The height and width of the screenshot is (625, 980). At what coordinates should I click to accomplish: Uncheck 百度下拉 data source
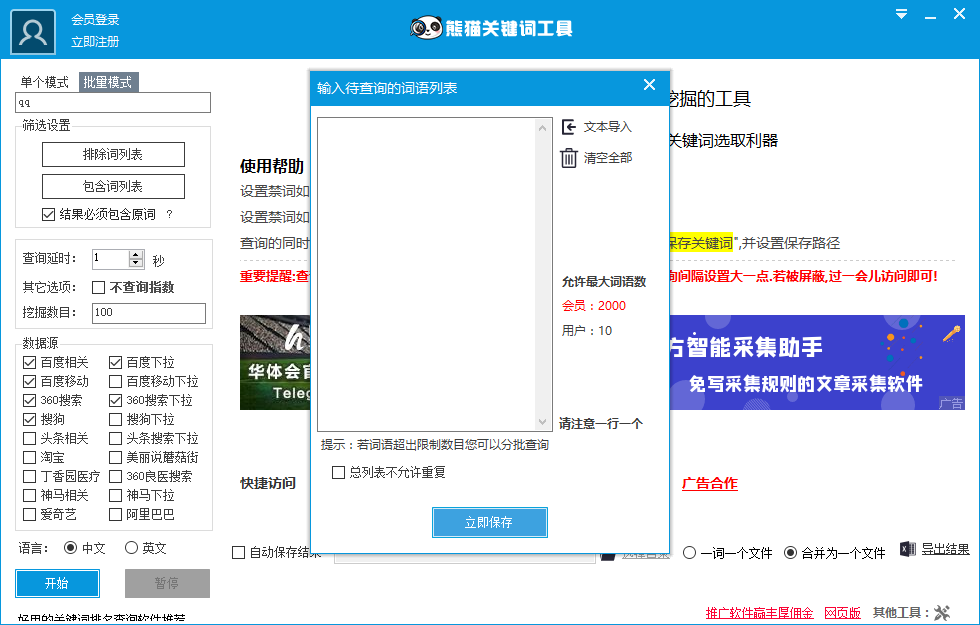(115, 362)
